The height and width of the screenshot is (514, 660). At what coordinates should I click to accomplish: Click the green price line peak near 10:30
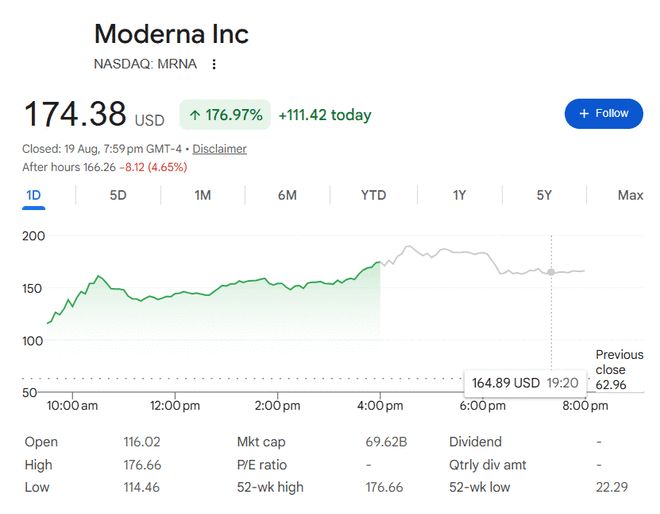(98, 276)
